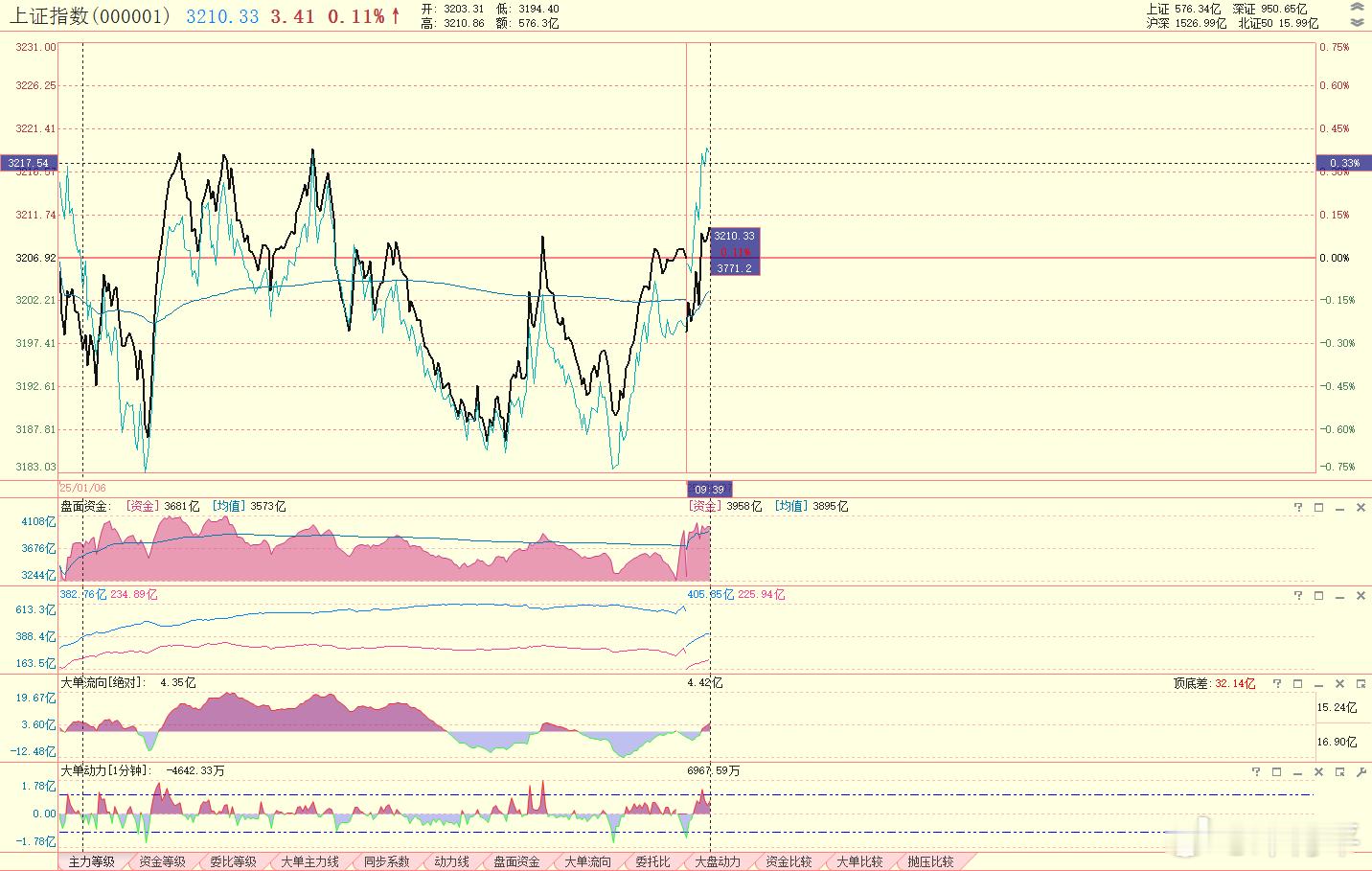Click the up double-chevron in the top-right corner

pos(1358,8)
